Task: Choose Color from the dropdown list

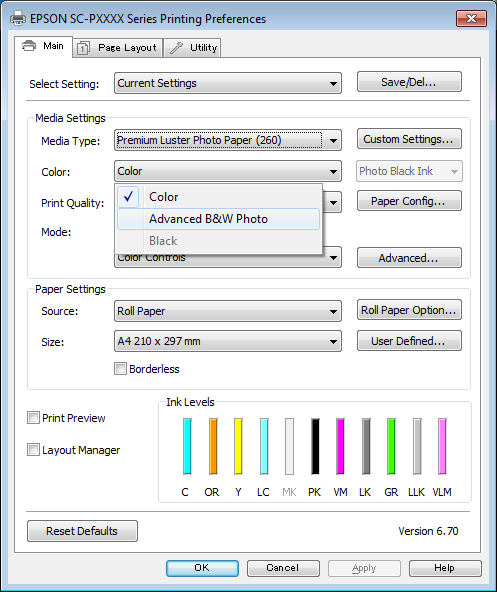Action: tap(218, 197)
